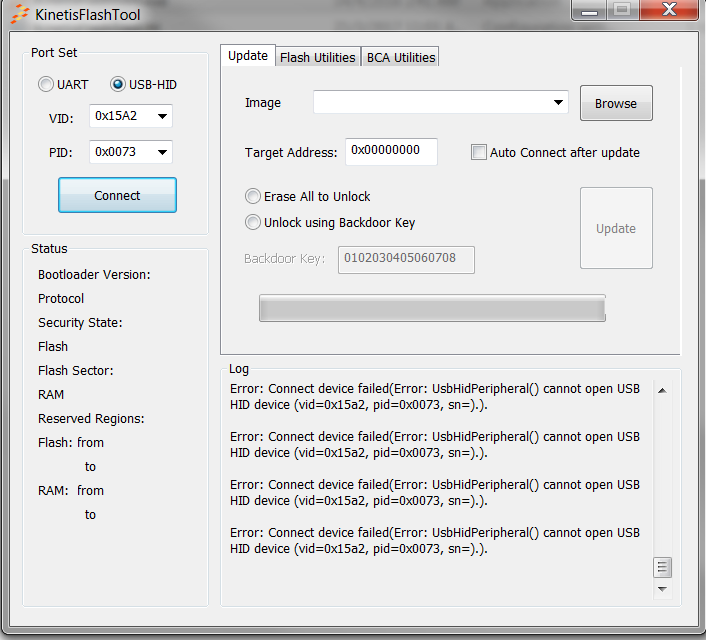This screenshot has width=706, height=640.
Task: Click the KinetisFlashTool title bar icon
Action: pyautogui.click(x=19, y=14)
